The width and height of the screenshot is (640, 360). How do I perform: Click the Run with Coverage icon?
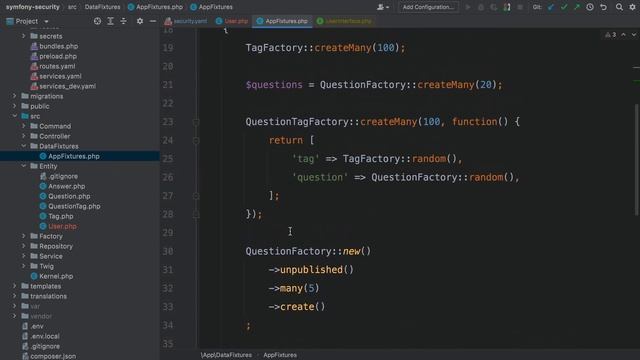pyautogui.click(x=494, y=7)
